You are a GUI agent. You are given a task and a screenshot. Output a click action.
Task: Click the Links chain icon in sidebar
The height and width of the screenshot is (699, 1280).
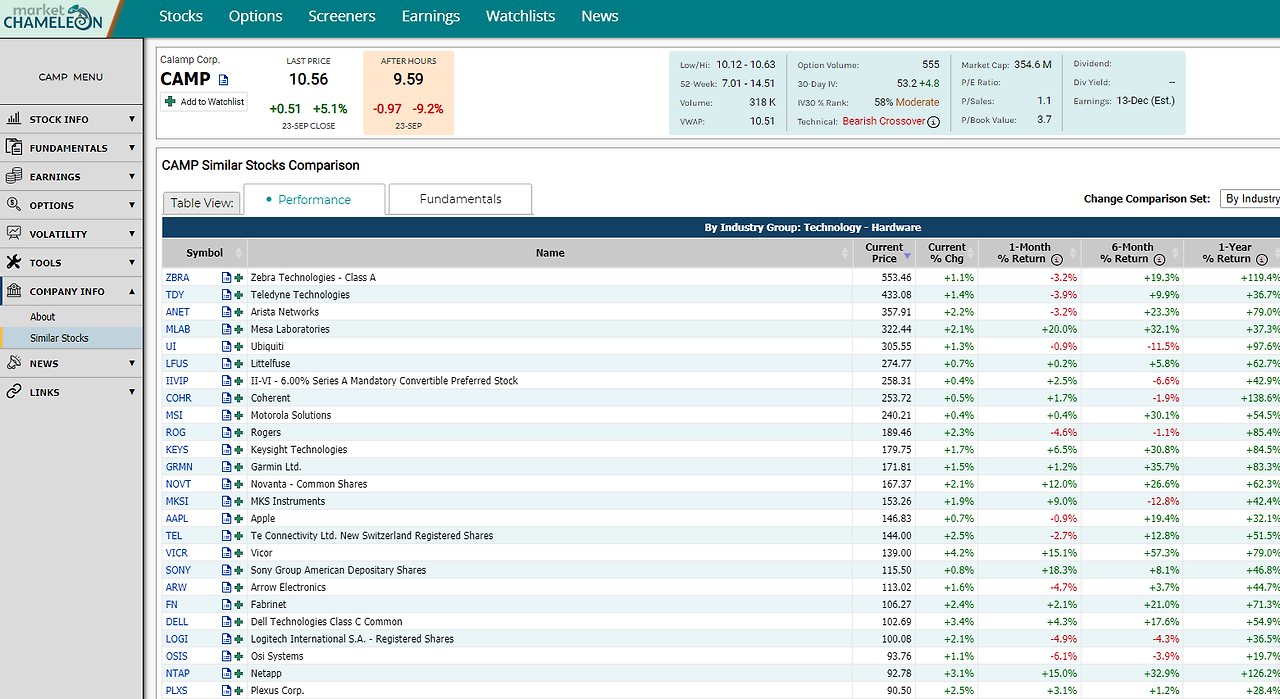coord(14,392)
